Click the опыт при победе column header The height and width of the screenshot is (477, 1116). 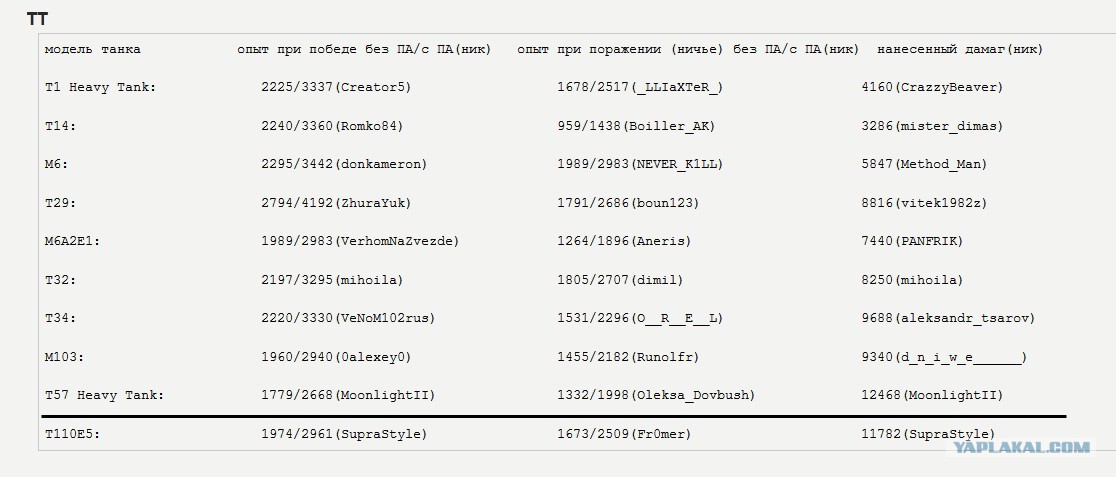(x=364, y=49)
